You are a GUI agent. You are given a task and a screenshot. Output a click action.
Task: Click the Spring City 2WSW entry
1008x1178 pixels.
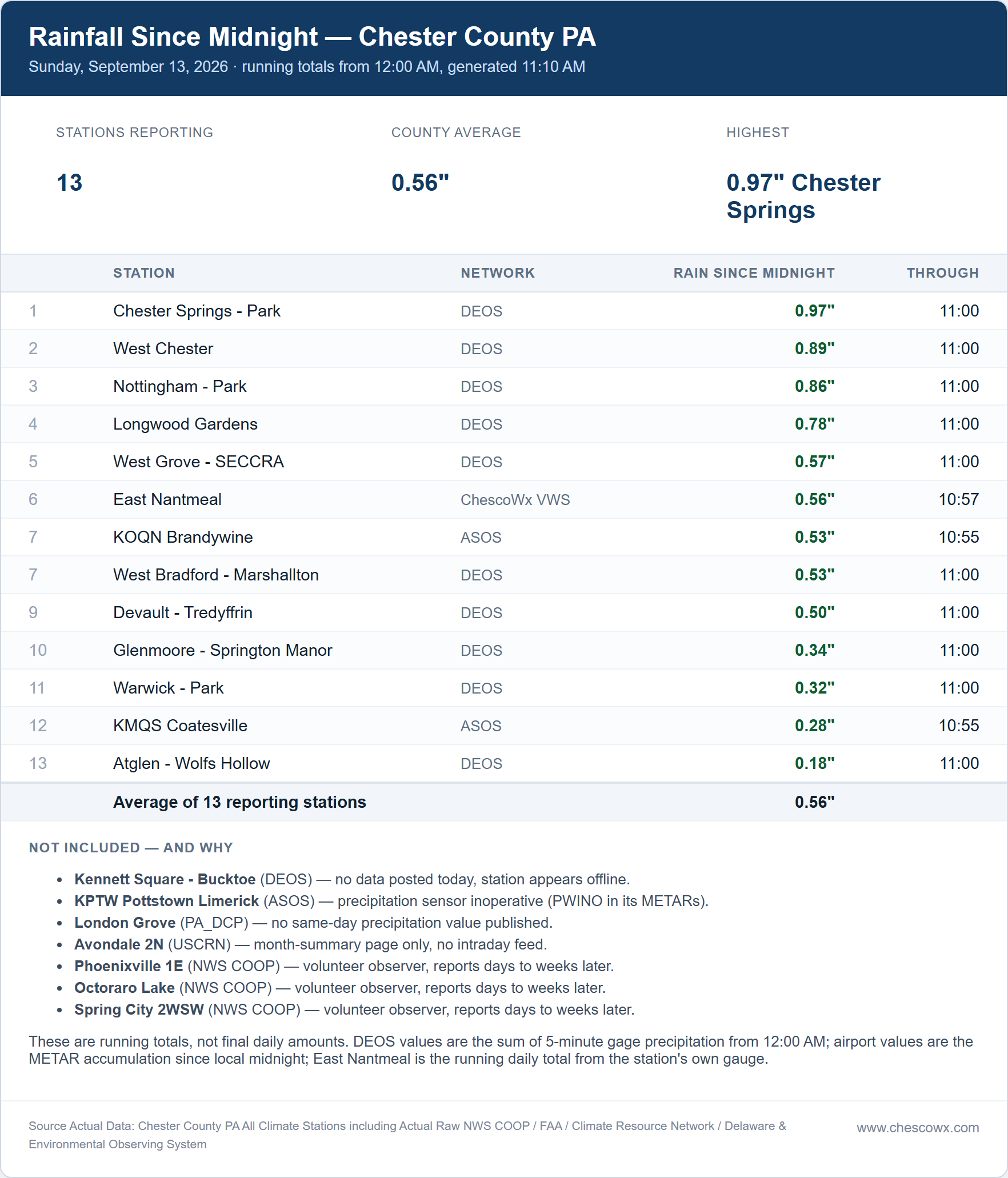tap(354, 1009)
